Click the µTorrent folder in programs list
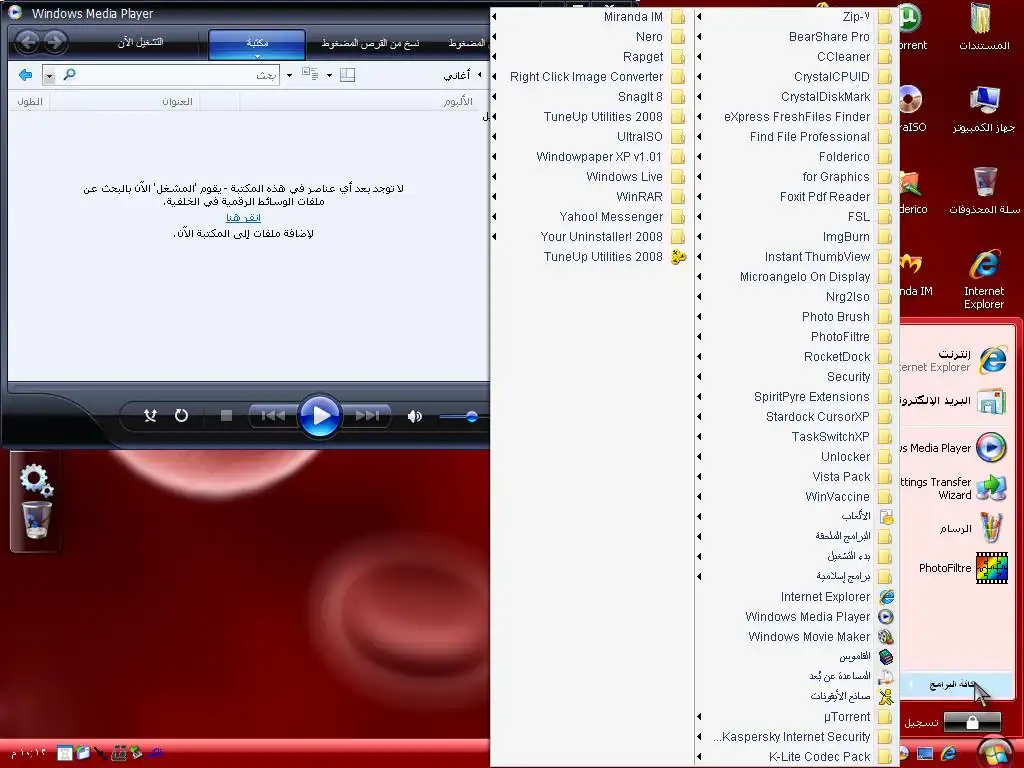 (x=795, y=716)
